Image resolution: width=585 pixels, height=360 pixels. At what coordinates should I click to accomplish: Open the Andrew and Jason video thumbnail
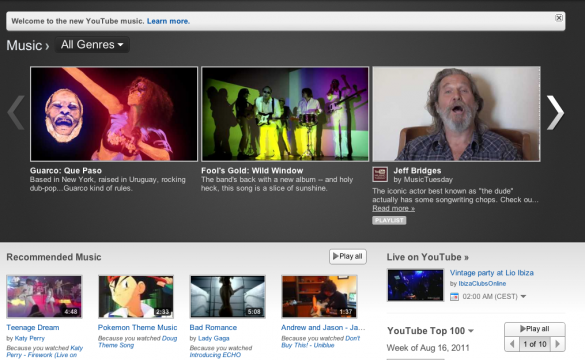[319, 297]
